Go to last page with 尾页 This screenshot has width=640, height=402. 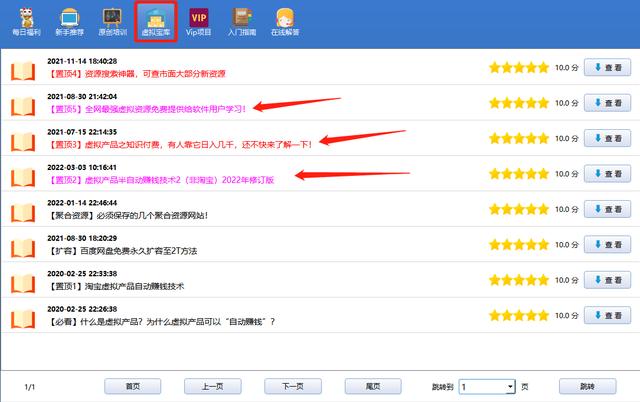[x=373, y=386]
